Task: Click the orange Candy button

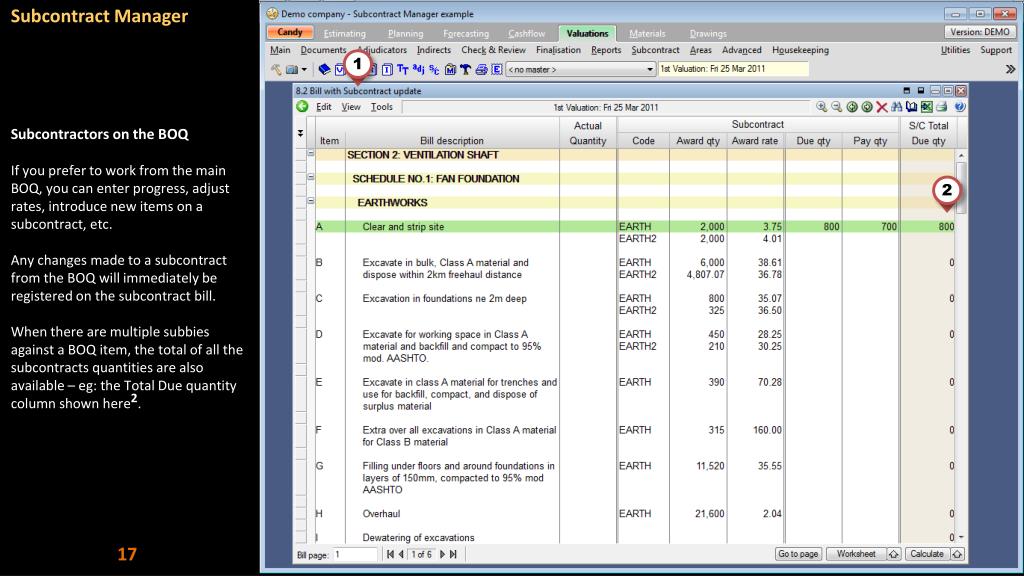Action: pos(289,33)
